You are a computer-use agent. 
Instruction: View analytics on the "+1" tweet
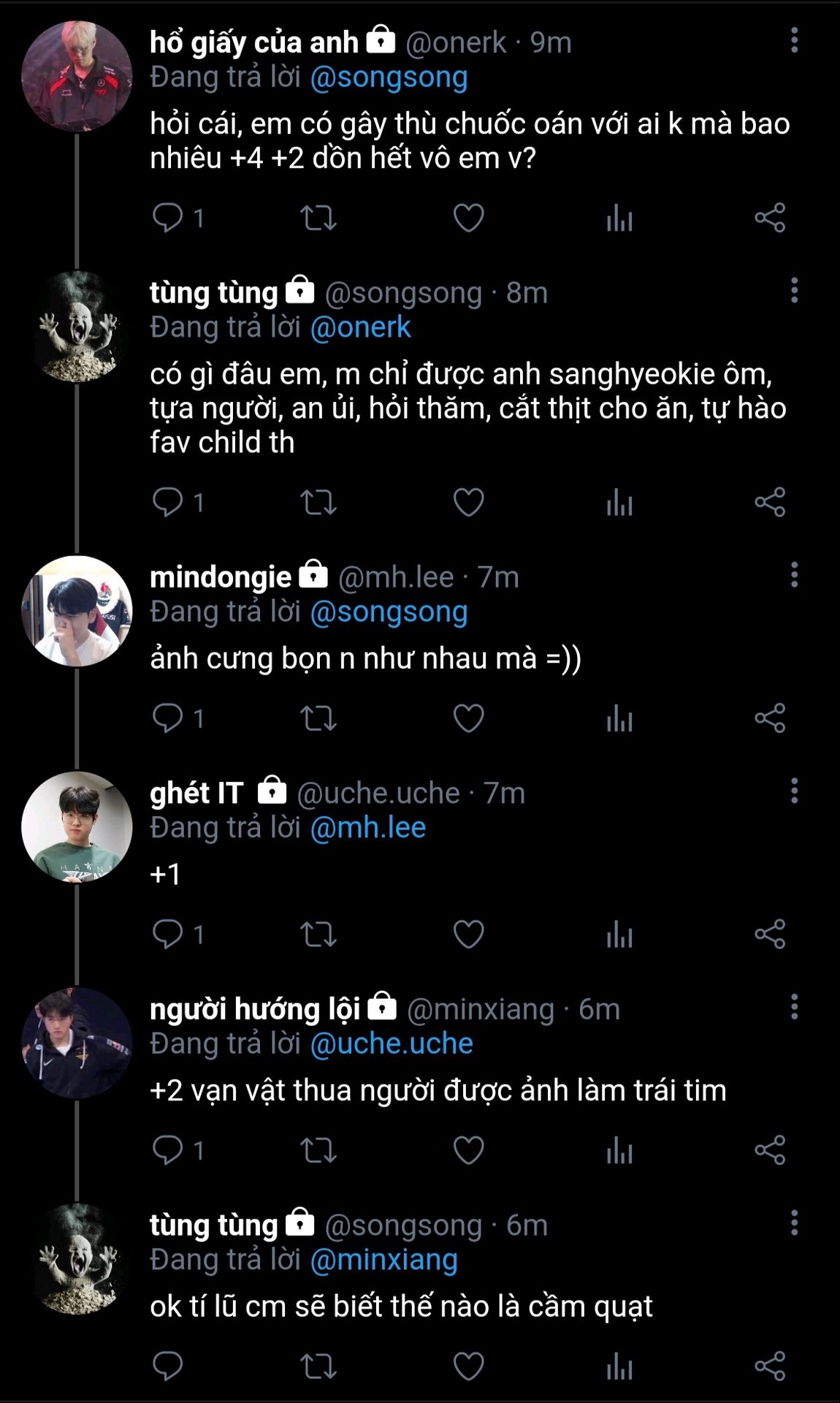click(619, 934)
